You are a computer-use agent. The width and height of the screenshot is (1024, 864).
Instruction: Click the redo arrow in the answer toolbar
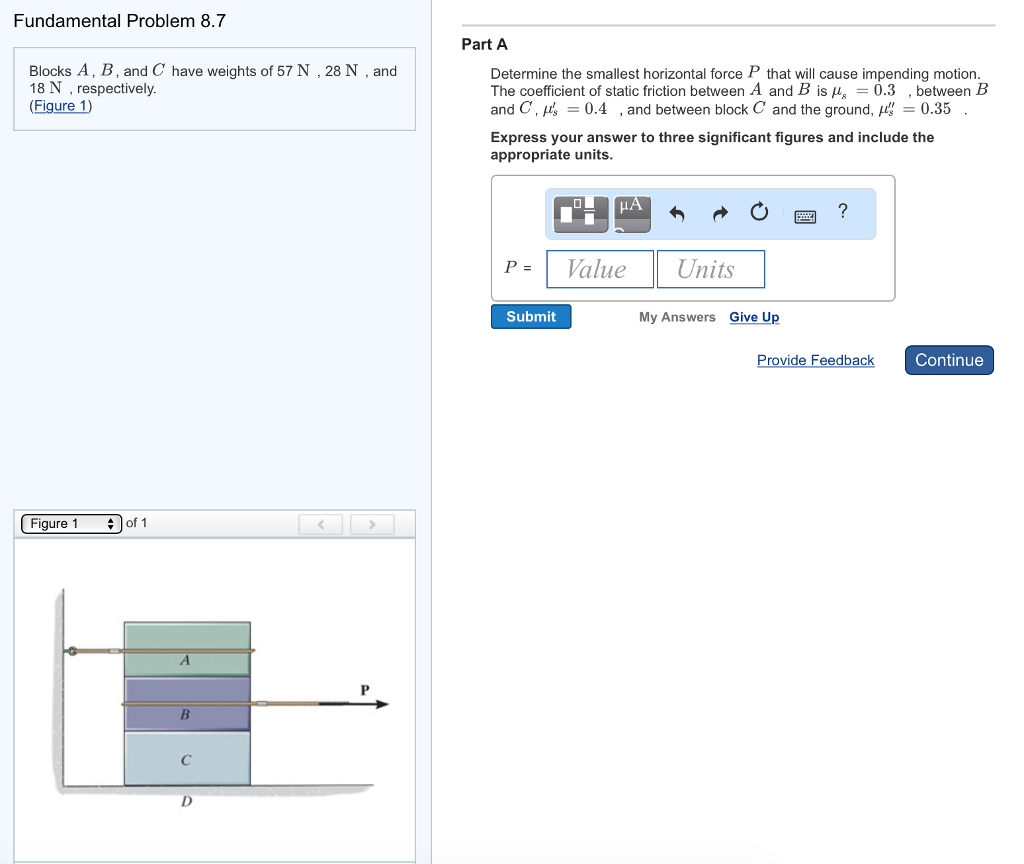pos(719,212)
